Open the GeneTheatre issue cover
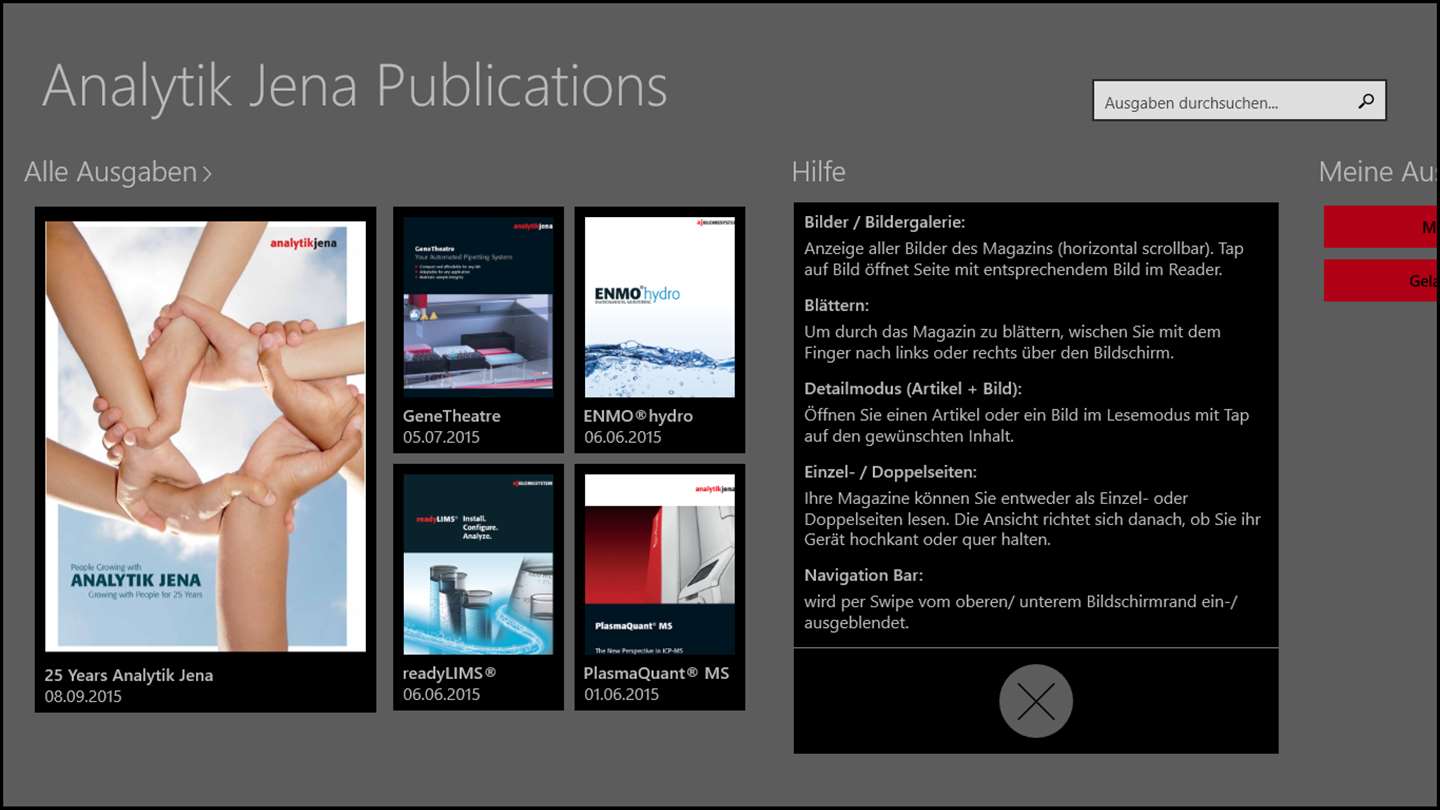 [x=478, y=307]
